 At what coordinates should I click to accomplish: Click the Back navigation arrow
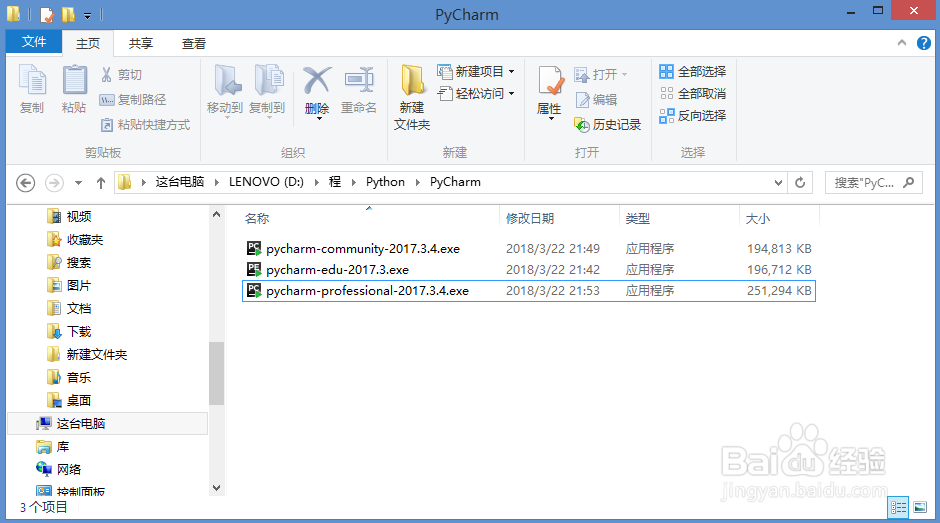pyautogui.click(x=25, y=182)
